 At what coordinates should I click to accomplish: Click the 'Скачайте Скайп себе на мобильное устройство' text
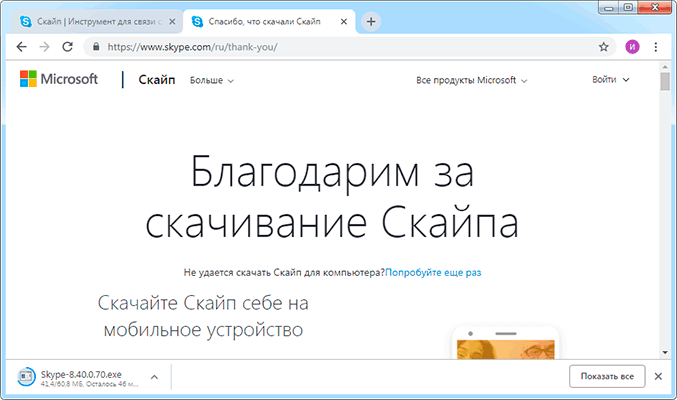coord(203,316)
